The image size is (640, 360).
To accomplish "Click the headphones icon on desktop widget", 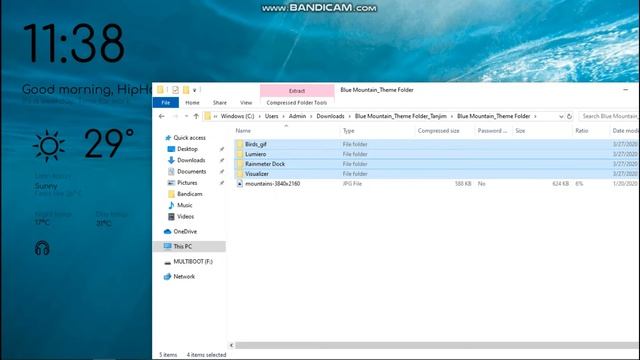I will pos(42,248).
